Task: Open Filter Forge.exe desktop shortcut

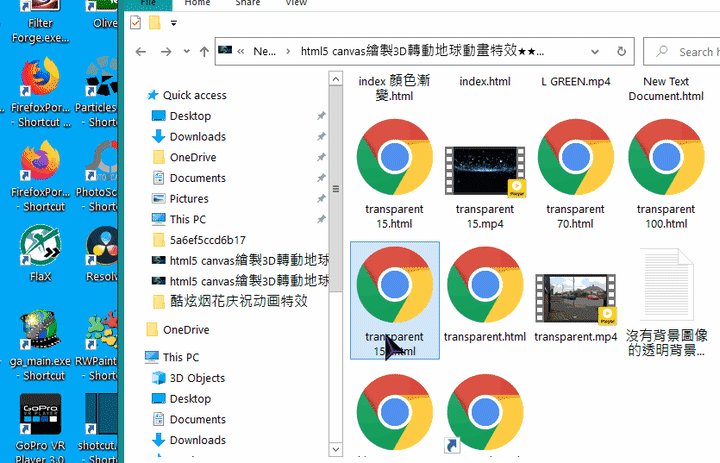Action: (40, 22)
